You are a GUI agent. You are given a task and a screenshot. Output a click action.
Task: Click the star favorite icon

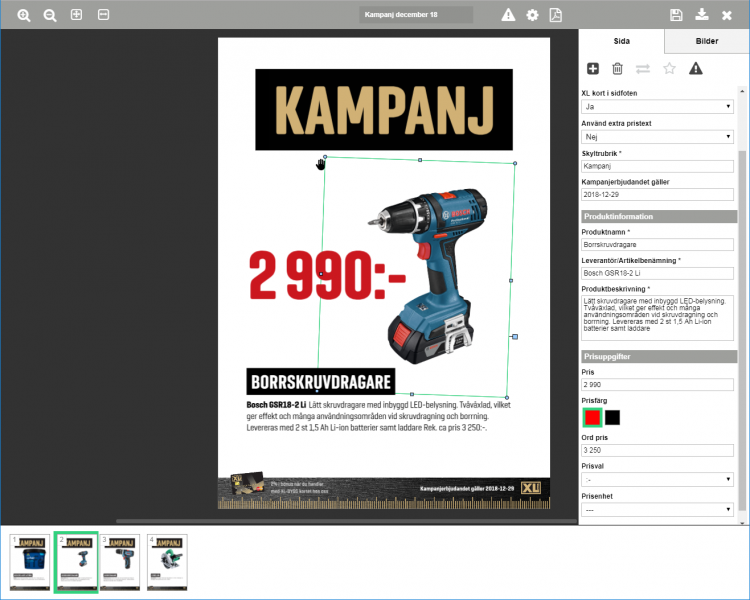point(669,69)
